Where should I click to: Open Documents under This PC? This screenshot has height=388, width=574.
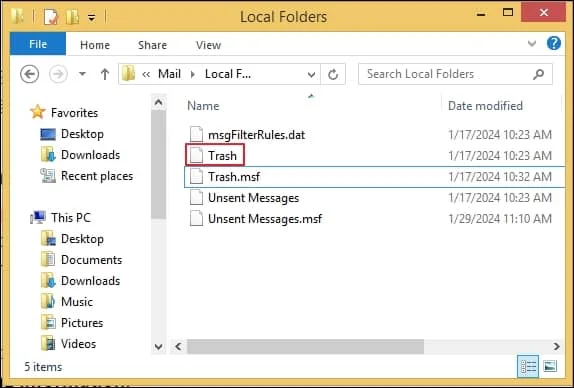point(92,260)
